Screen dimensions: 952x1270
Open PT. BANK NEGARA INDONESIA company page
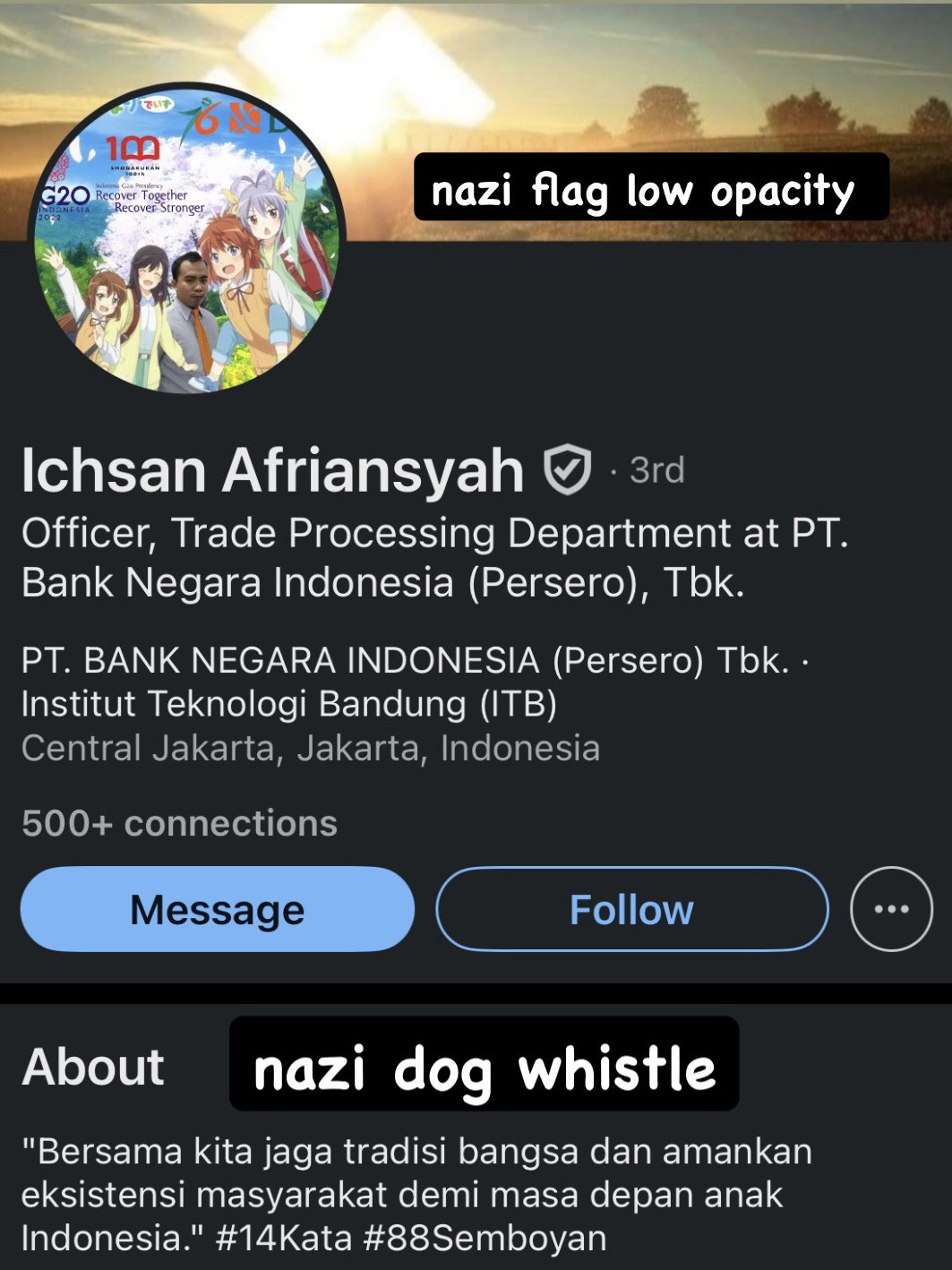click(406, 660)
